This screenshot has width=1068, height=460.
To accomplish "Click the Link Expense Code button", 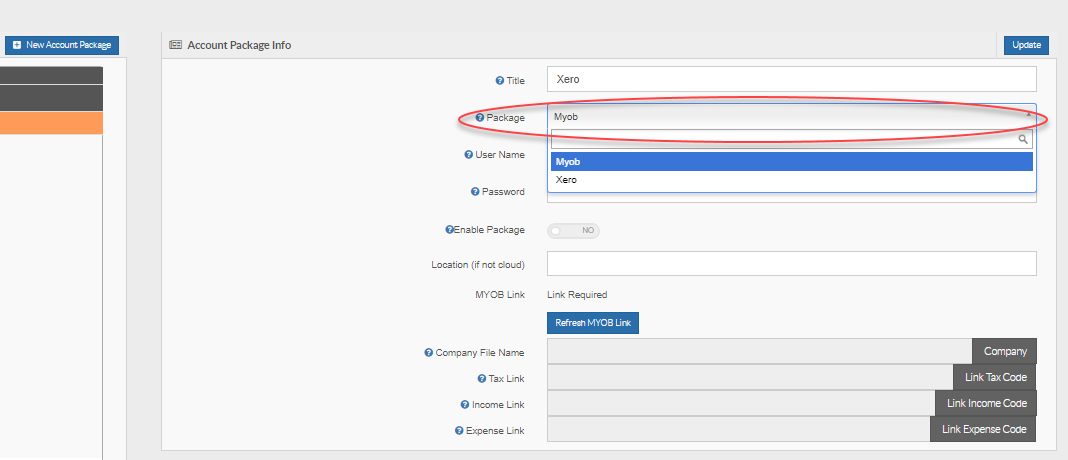I will 984,429.
